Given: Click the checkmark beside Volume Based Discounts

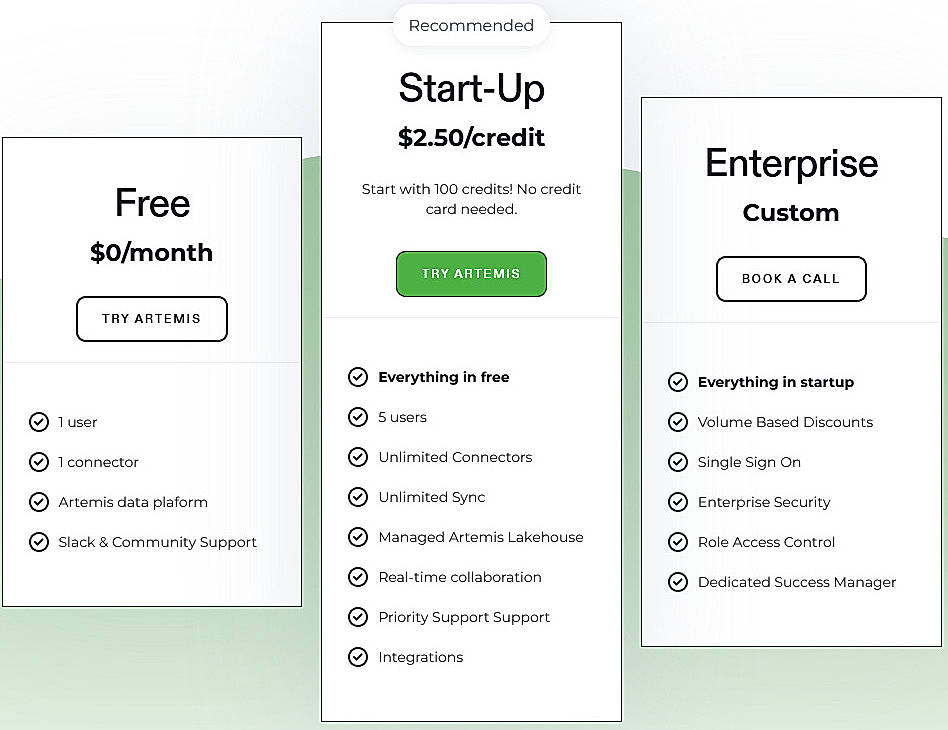Looking at the screenshot, I should [x=678, y=422].
